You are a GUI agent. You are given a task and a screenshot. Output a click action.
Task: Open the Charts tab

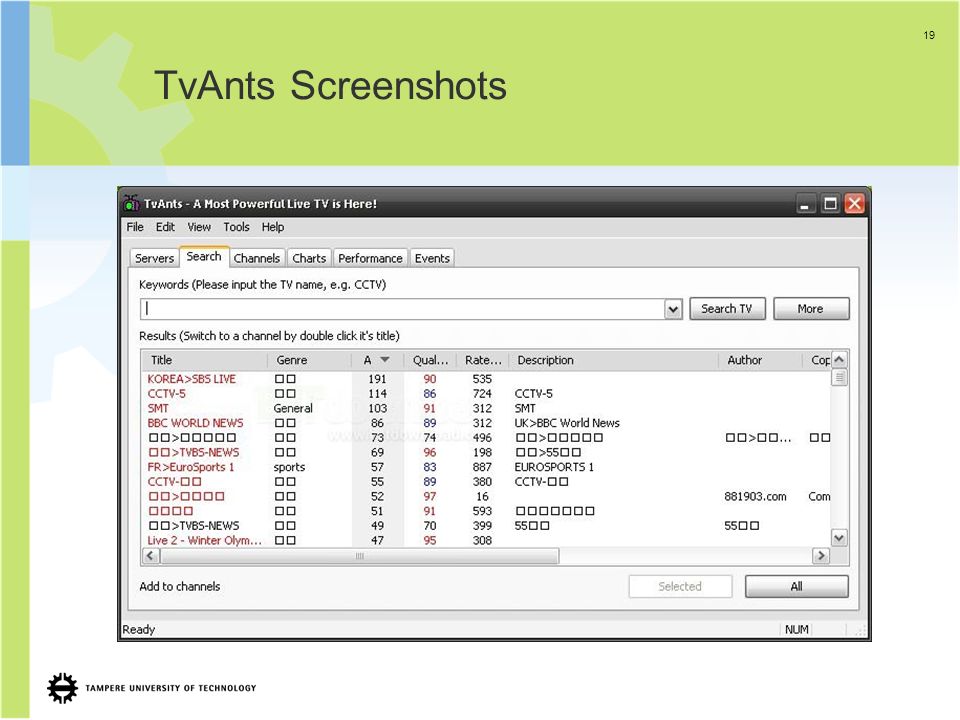click(x=309, y=258)
